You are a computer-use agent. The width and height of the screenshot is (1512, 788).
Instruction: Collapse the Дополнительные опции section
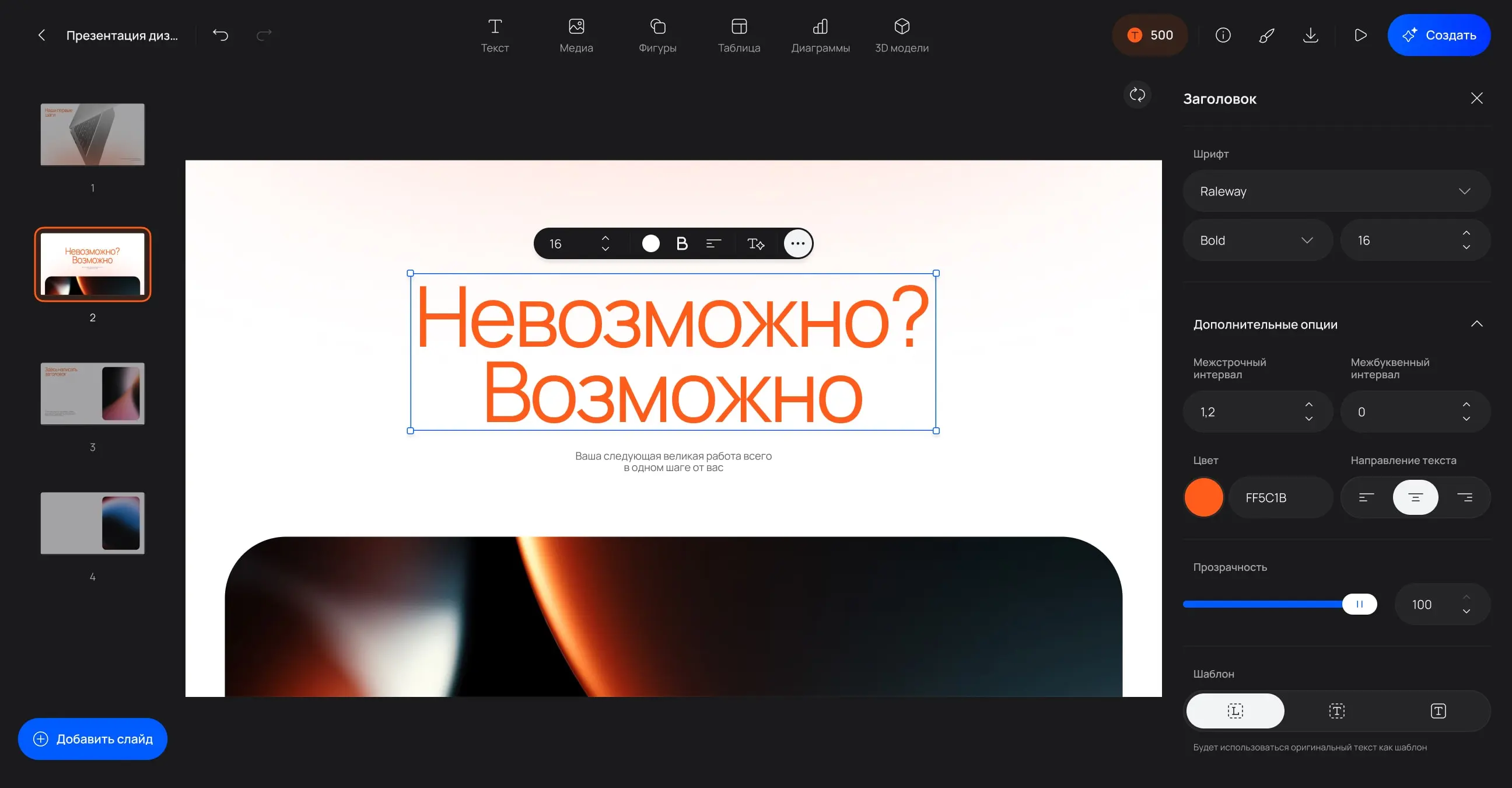1477,323
